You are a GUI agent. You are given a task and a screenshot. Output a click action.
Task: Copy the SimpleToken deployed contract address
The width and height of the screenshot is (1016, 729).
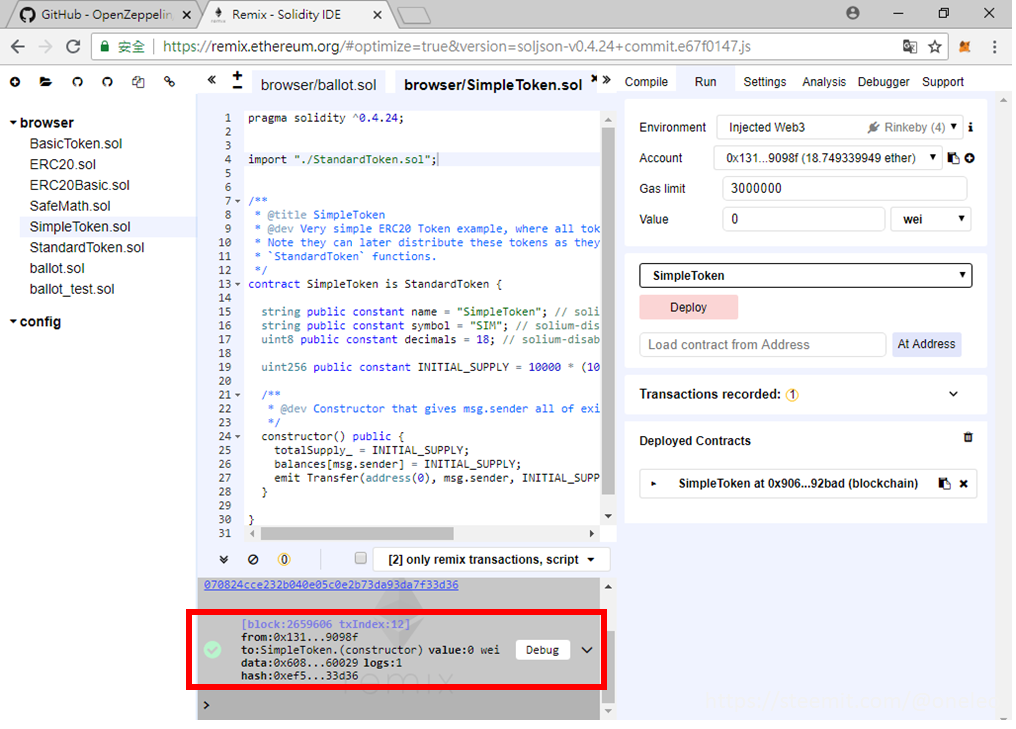945,483
